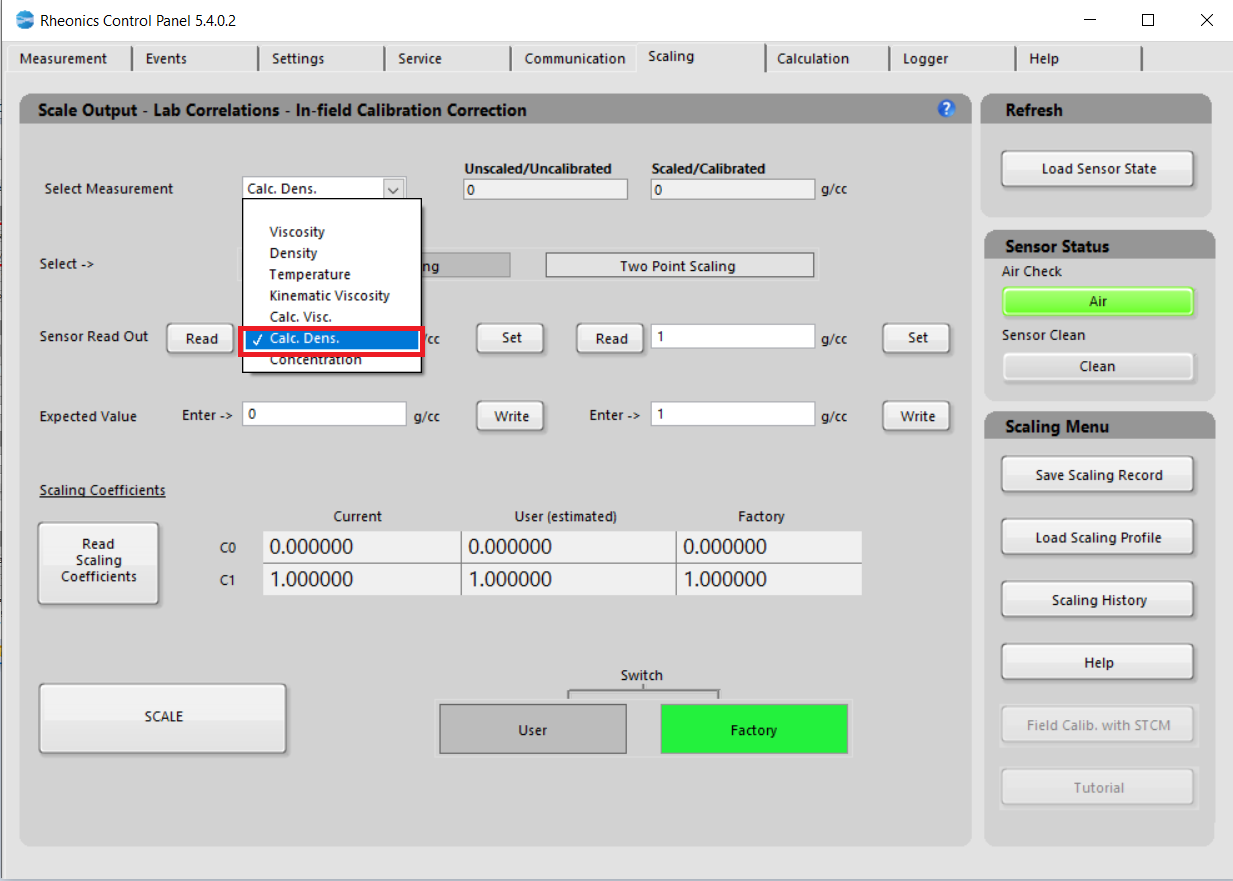Click the Set button left of the second Read button
1233x881 pixels.
coord(511,338)
